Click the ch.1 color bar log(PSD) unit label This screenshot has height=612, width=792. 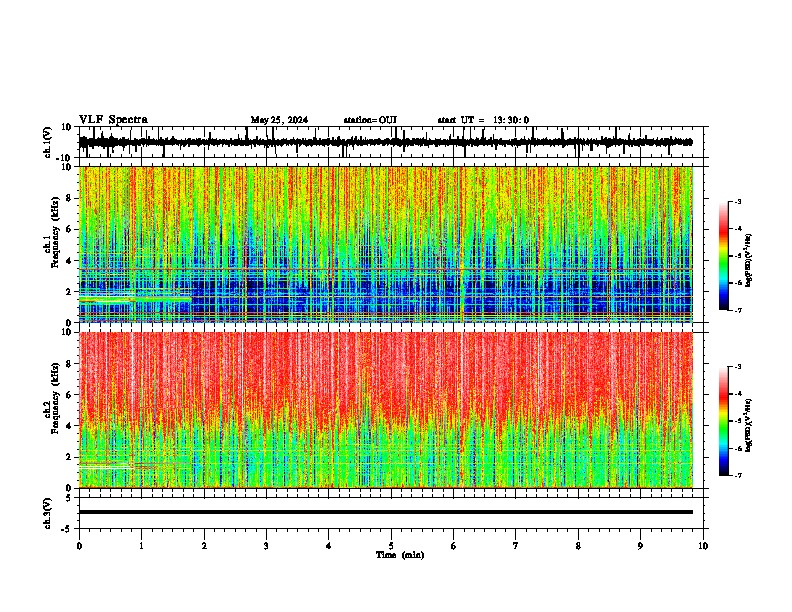click(749, 260)
